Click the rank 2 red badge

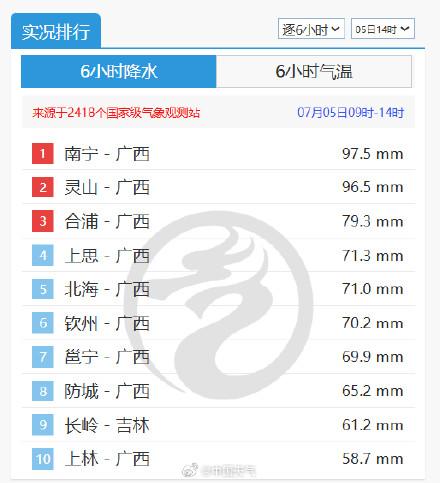[43, 187]
